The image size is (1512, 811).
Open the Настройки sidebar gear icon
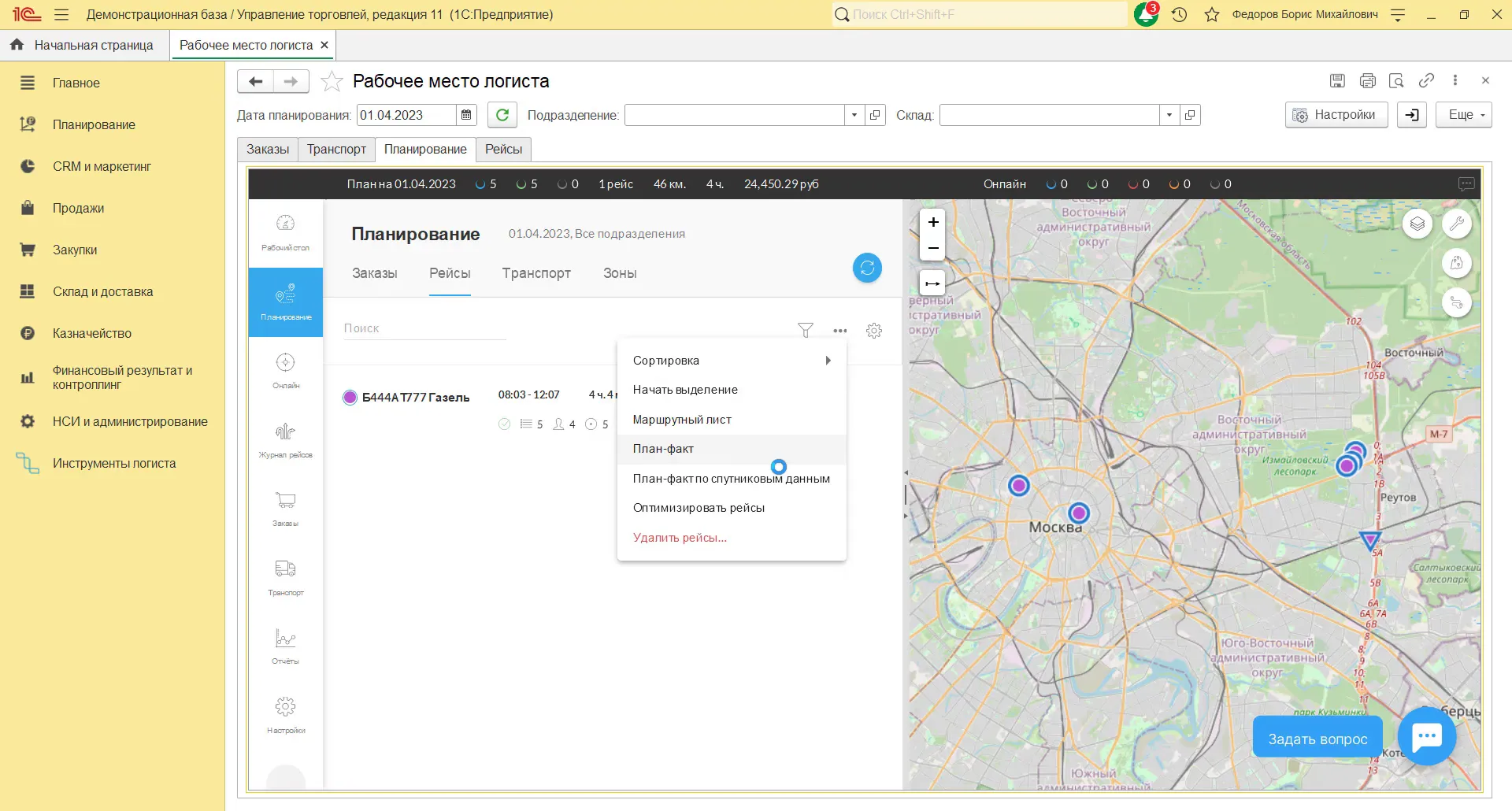point(285,715)
